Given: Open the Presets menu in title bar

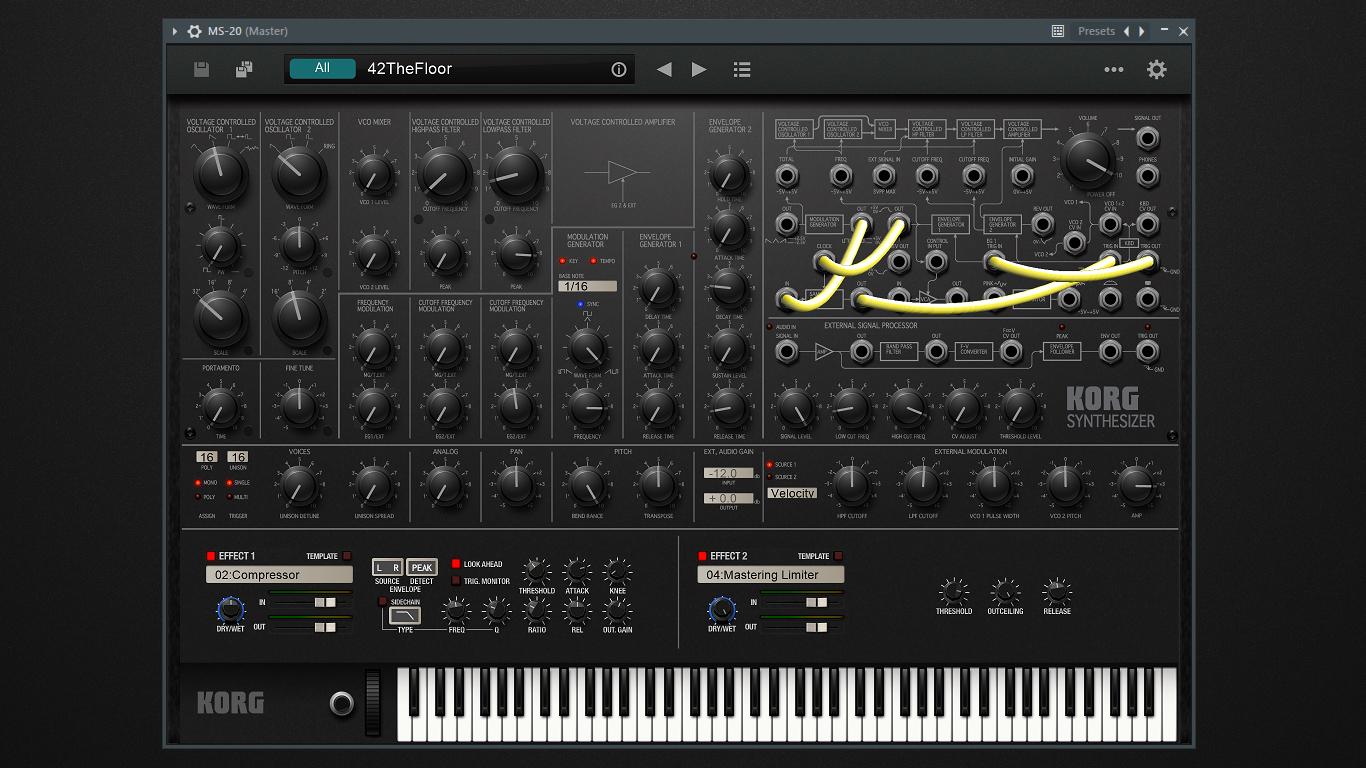Looking at the screenshot, I should click(1096, 31).
